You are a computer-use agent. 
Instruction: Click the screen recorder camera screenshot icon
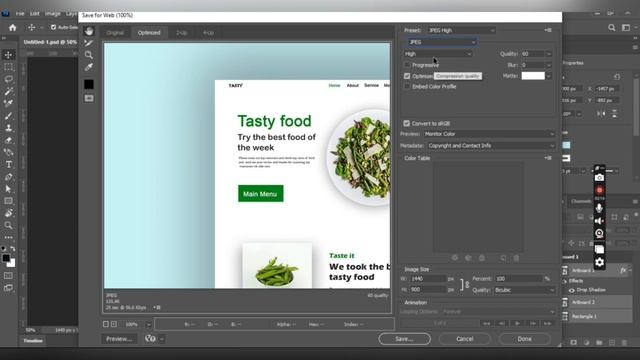599,178
